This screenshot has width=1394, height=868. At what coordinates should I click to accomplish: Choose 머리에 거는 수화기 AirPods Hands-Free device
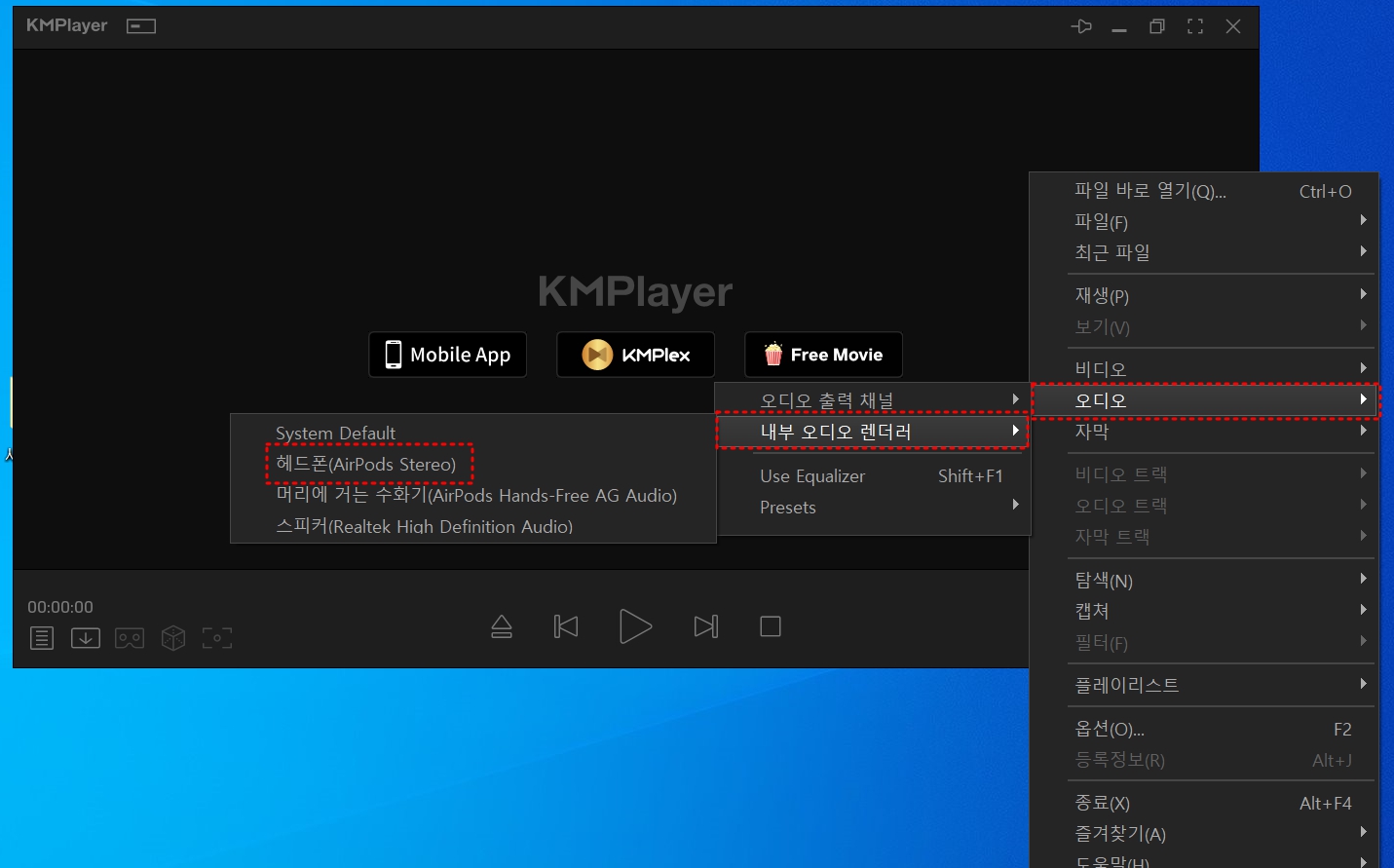(473, 495)
